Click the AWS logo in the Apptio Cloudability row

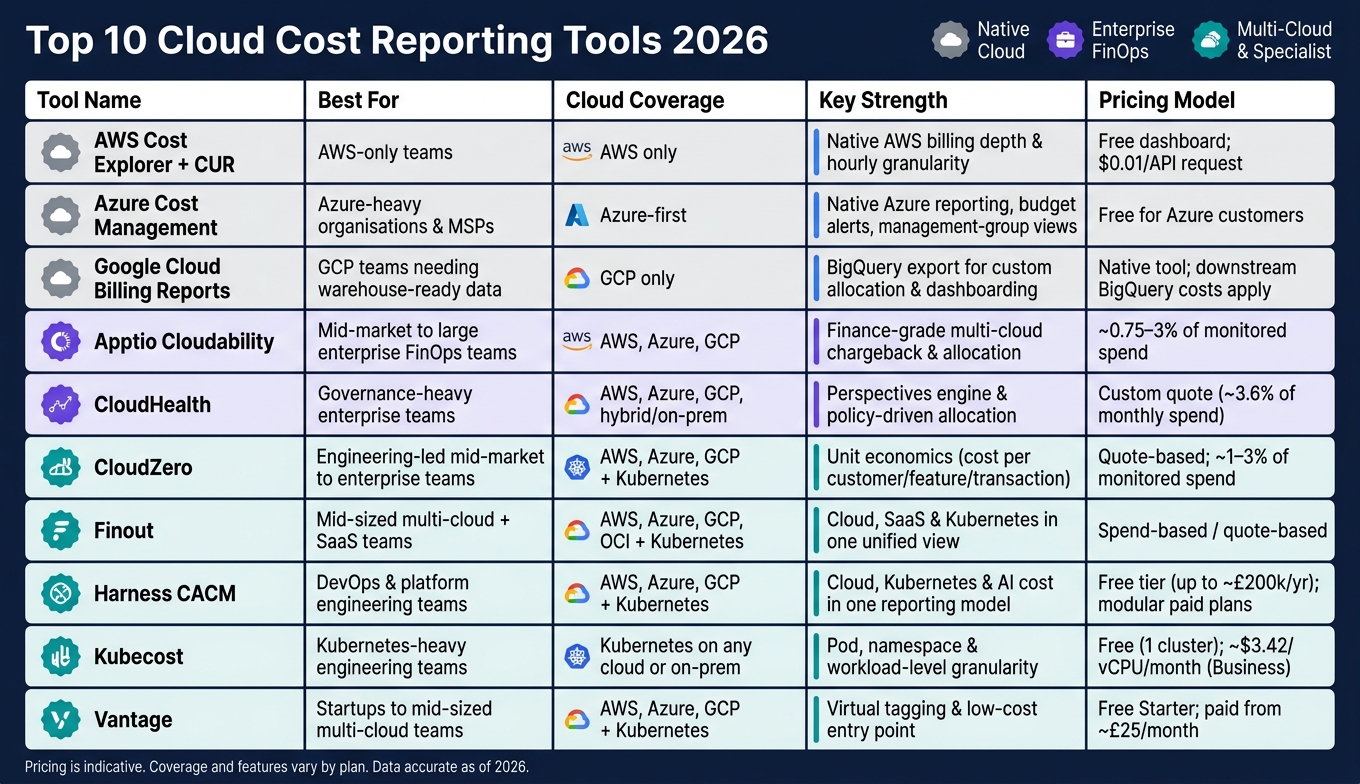coord(577,340)
